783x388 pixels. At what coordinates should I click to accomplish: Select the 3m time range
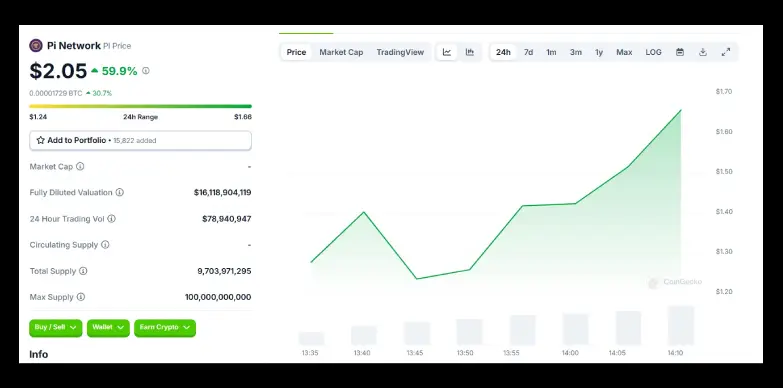(576, 52)
